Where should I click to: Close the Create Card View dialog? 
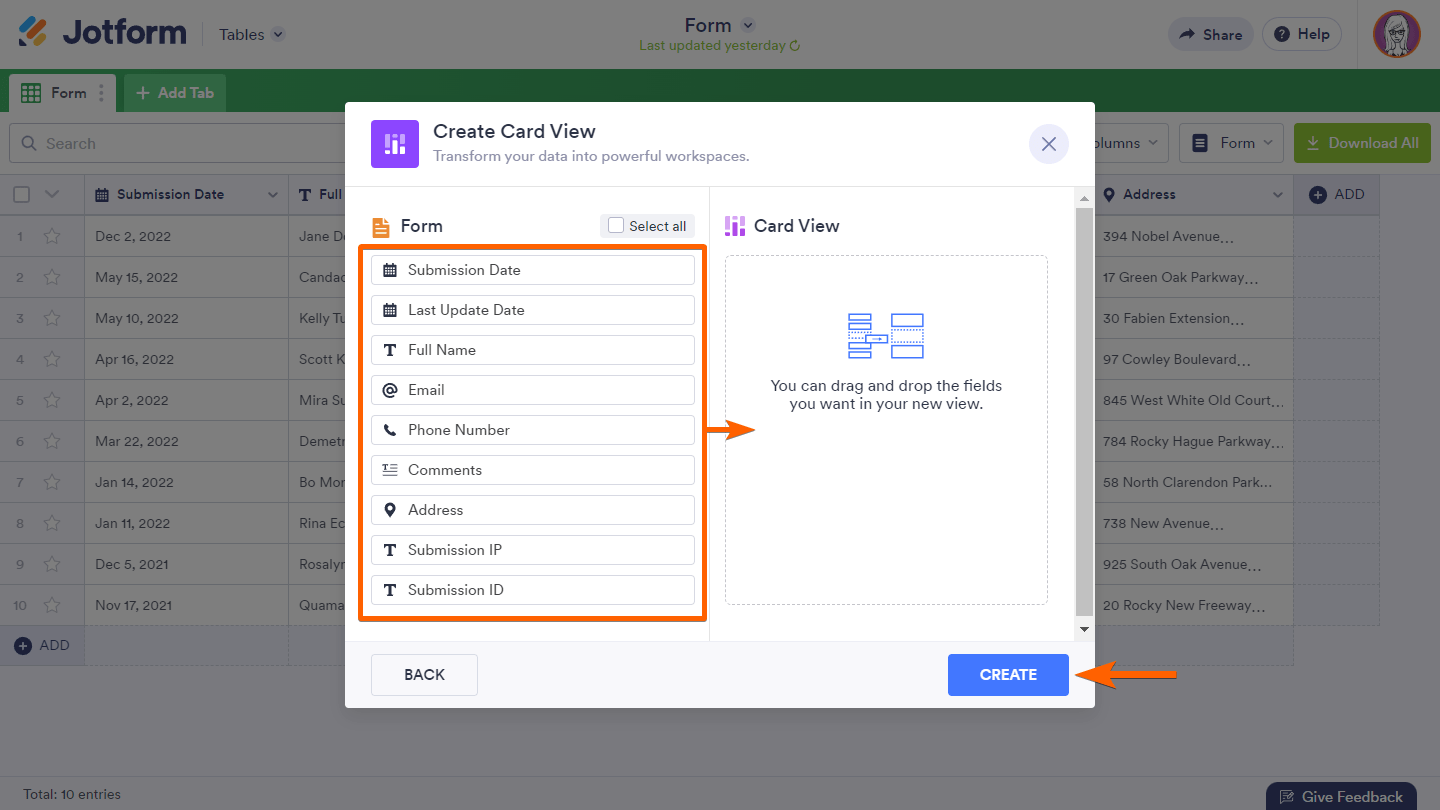point(1048,144)
